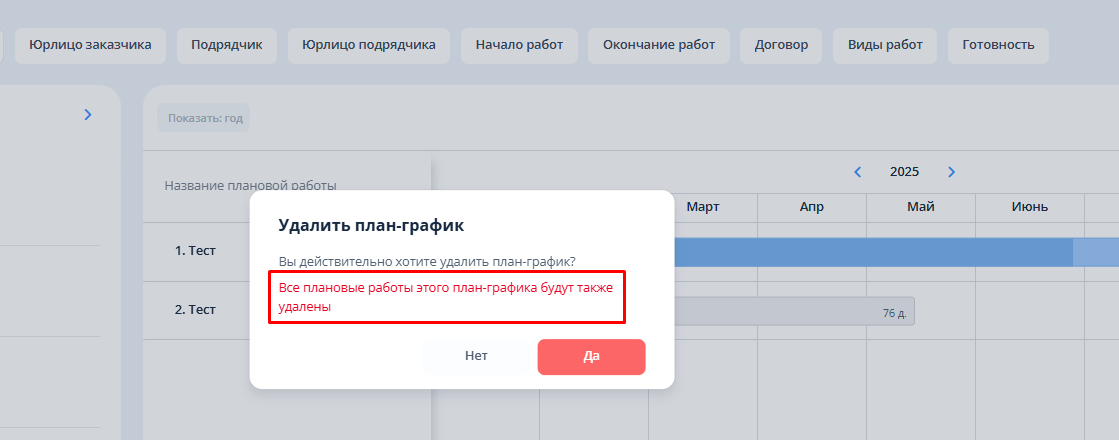The image size is (1119, 440).
Task: Open the "Договор" filter
Action: point(782,45)
